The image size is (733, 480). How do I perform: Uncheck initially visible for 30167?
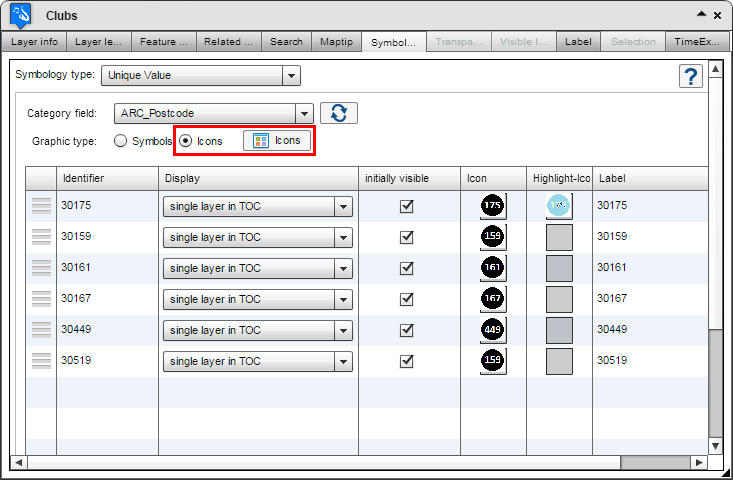coord(407,299)
